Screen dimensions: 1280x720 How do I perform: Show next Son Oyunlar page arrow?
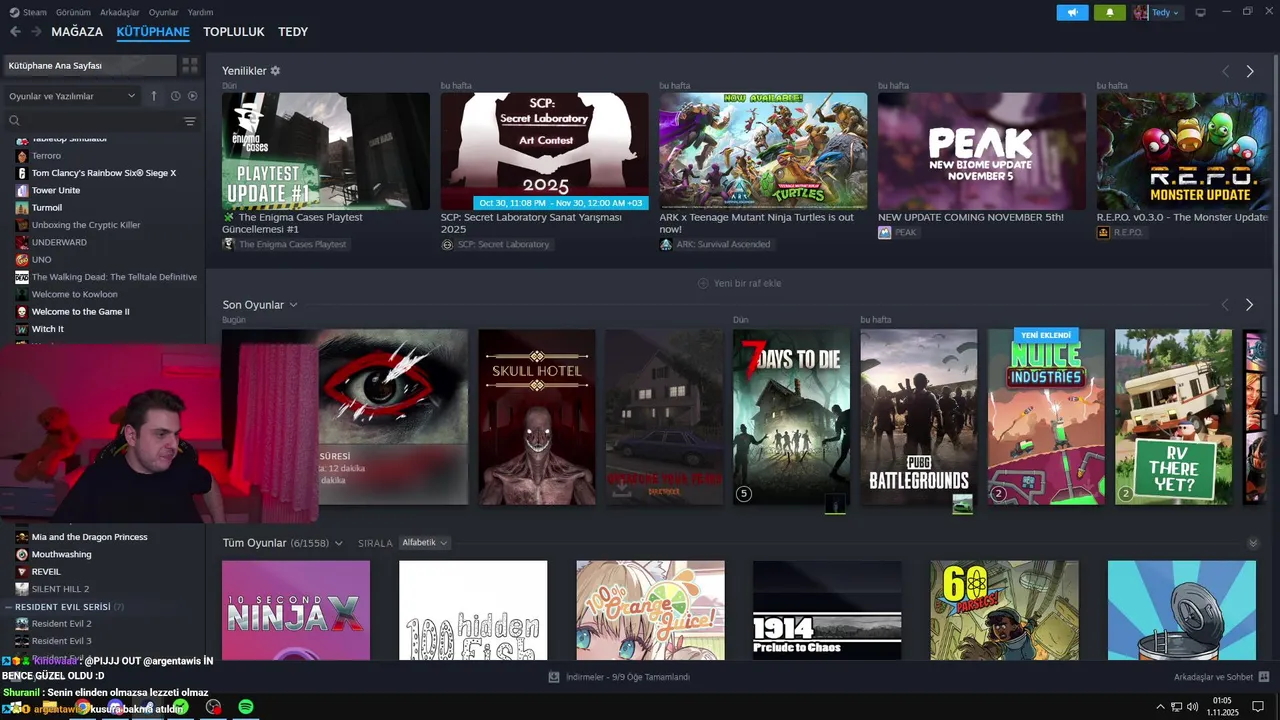pos(1249,304)
